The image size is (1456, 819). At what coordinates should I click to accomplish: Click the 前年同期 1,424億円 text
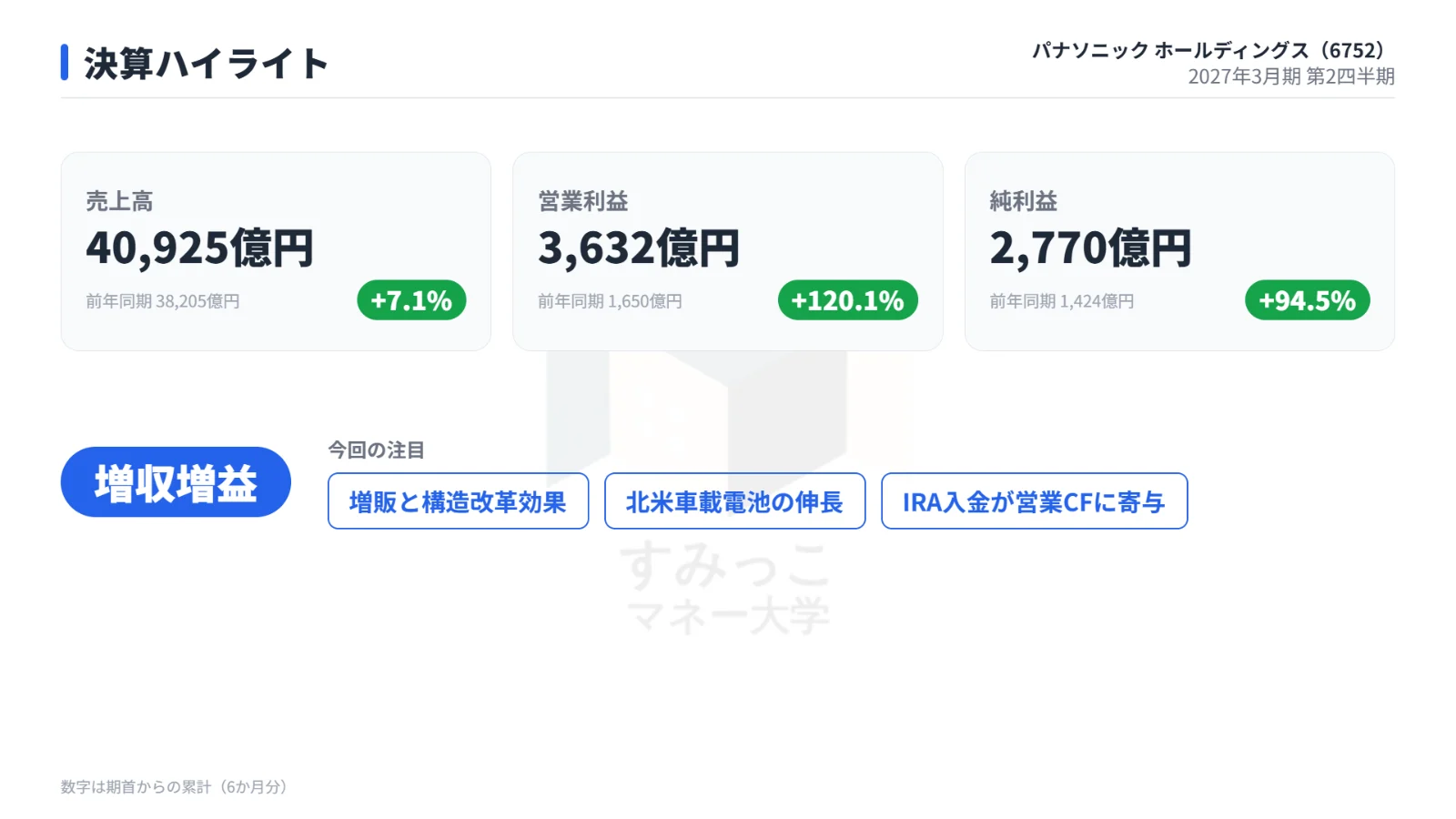[x=1062, y=301]
